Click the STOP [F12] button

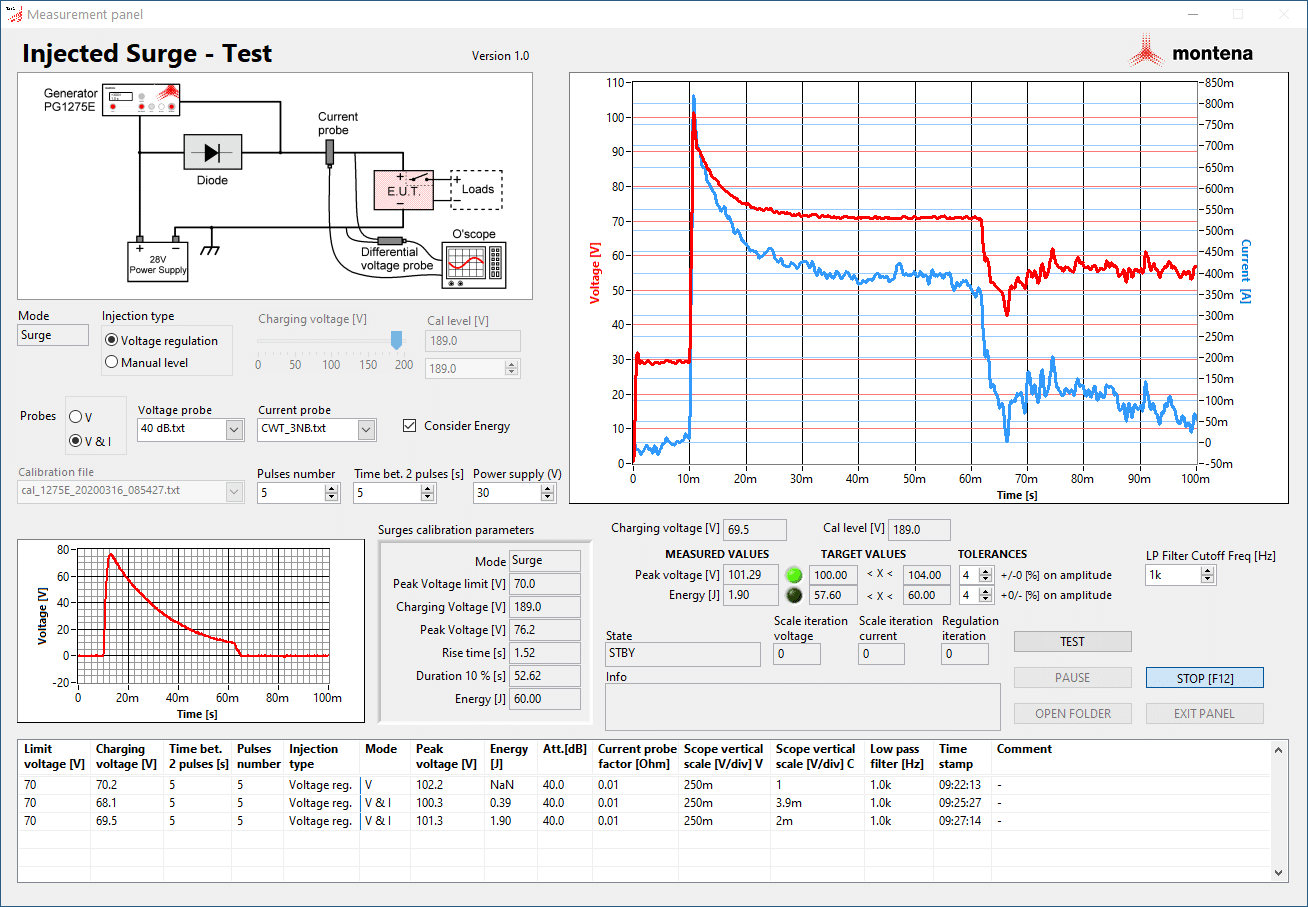click(1204, 677)
